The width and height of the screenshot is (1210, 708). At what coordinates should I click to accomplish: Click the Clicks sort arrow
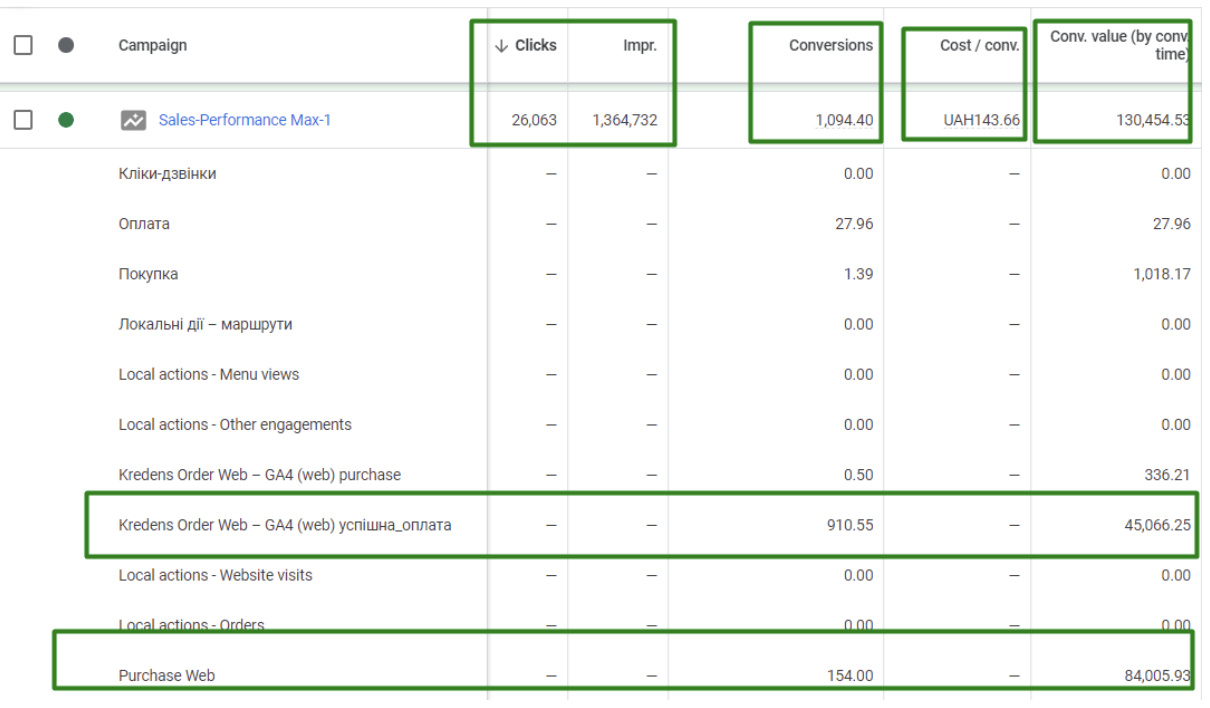pos(502,46)
